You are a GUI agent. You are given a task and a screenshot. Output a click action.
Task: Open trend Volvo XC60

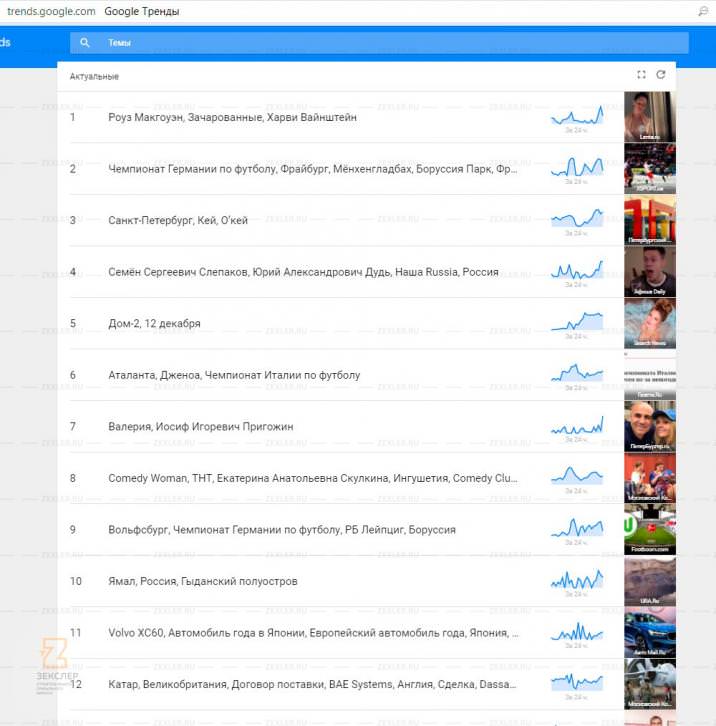click(314, 633)
